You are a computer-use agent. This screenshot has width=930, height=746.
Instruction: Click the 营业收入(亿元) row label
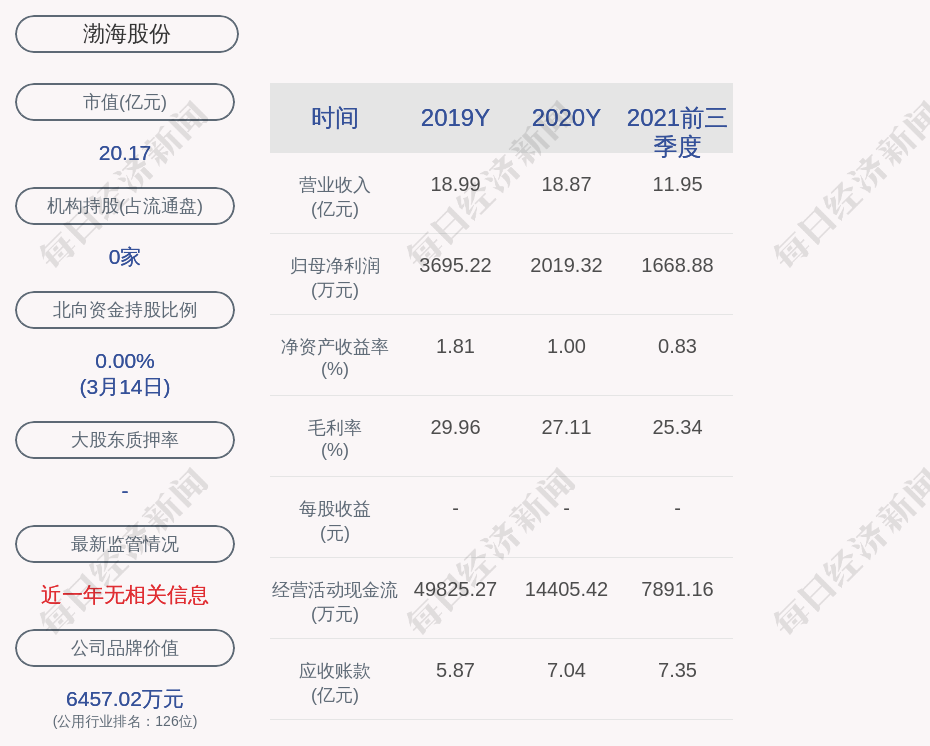tap(335, 197)
